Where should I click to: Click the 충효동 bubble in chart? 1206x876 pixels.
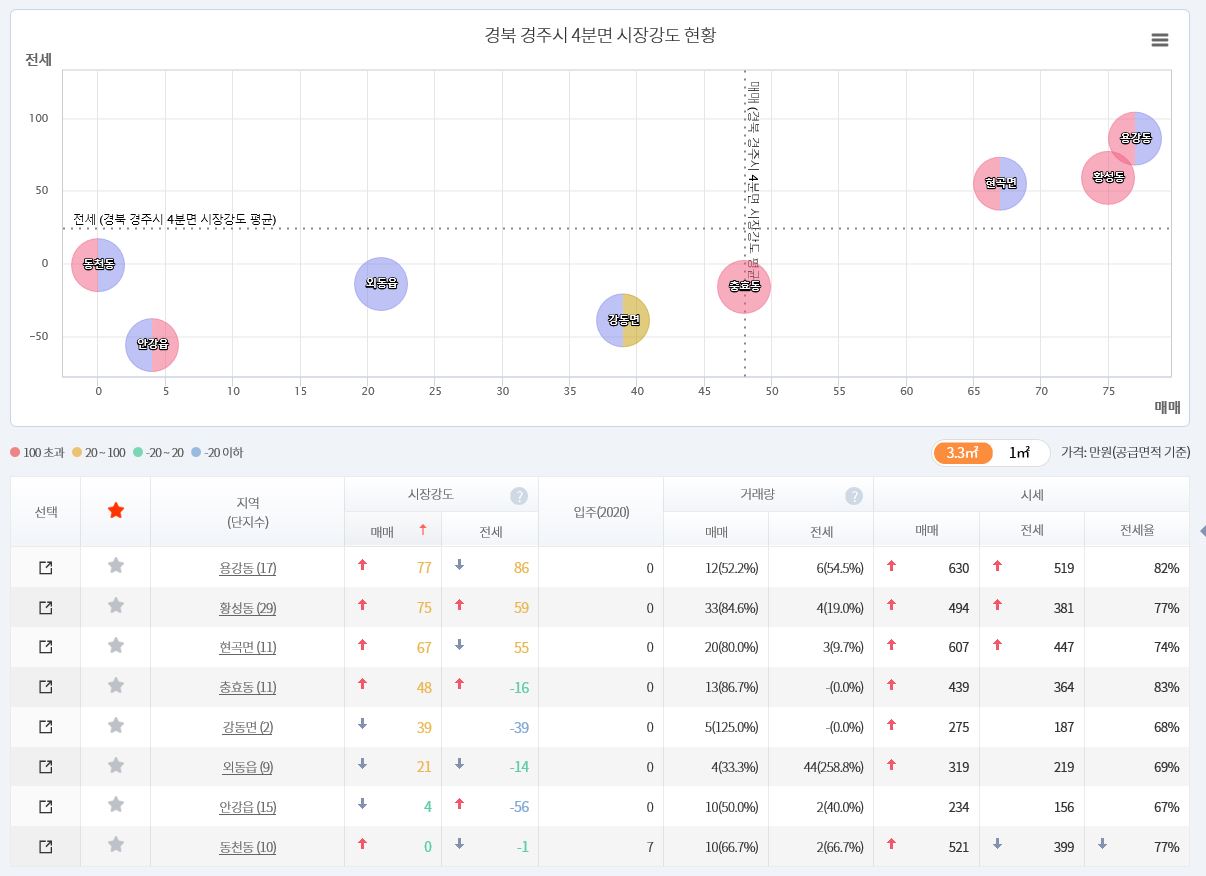point(744,286)
